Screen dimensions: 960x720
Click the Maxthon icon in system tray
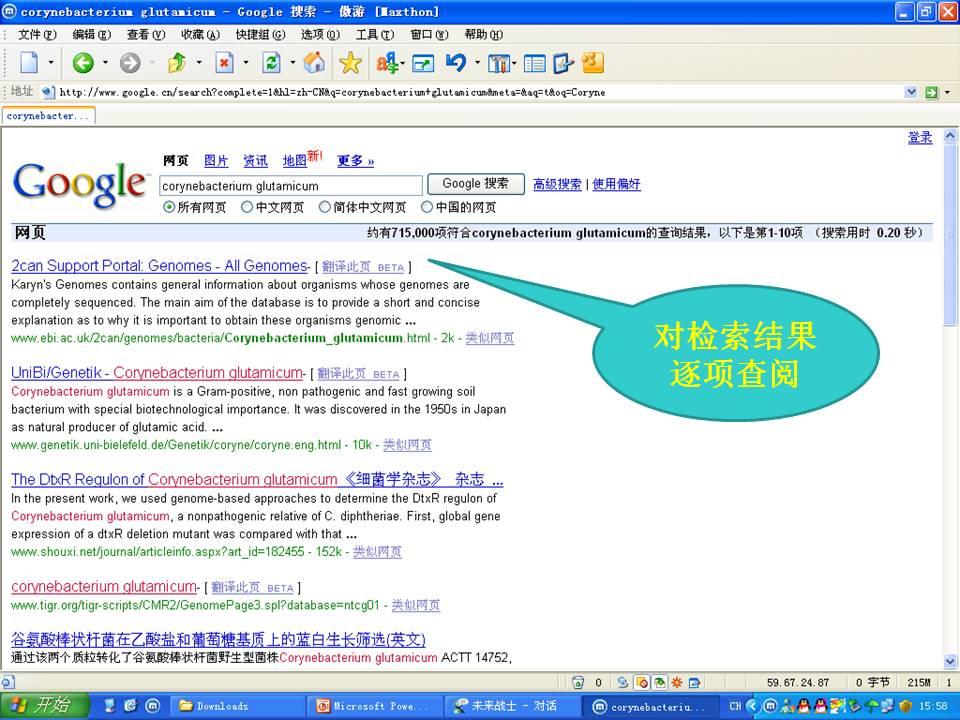coord(770,705)
